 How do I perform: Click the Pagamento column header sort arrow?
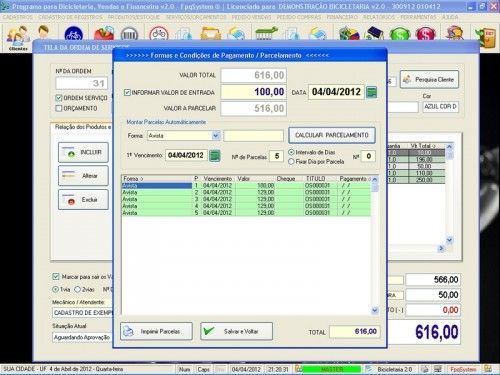(x=369, y=179)
